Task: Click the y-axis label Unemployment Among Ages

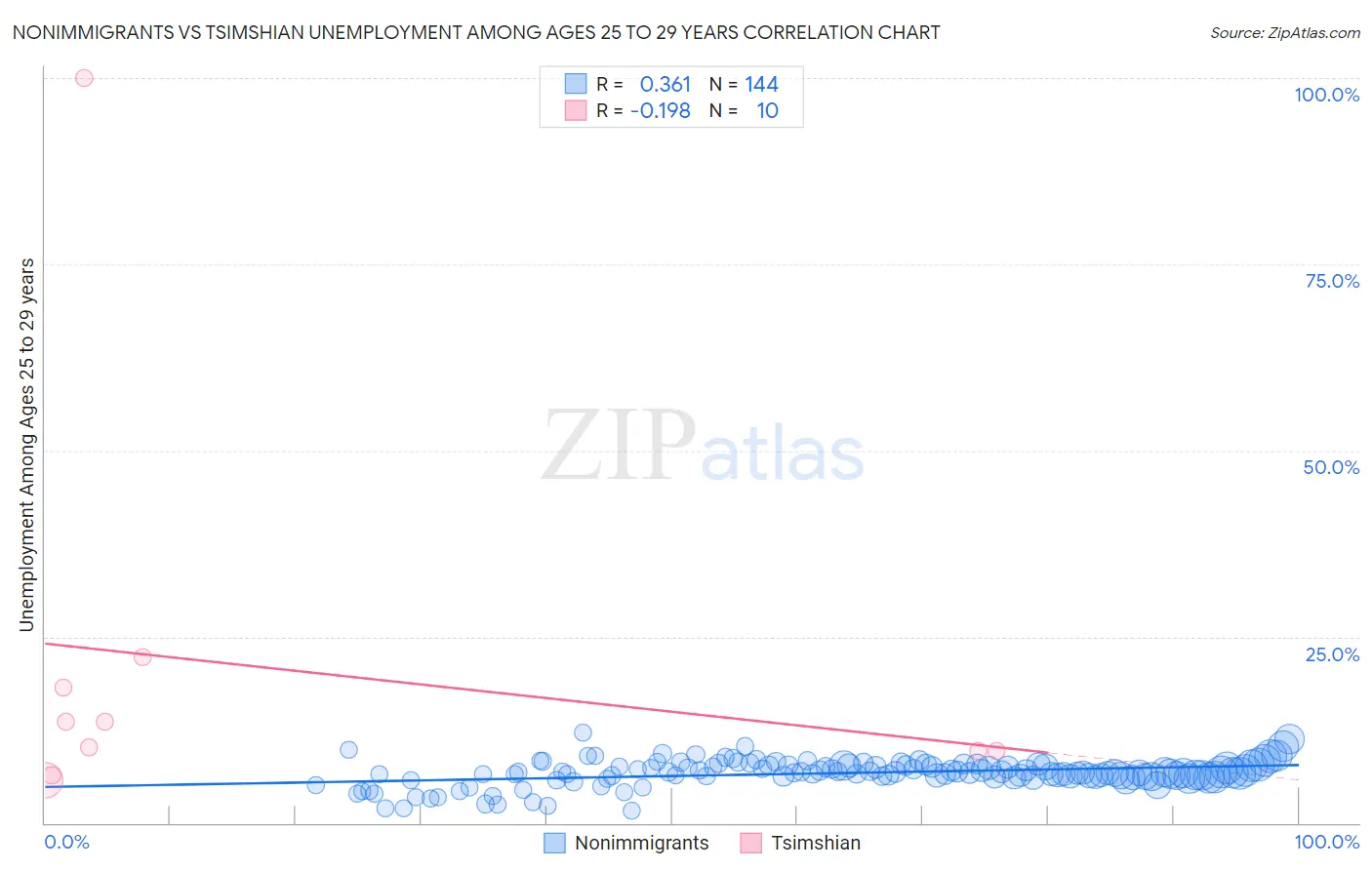Action: tap(26, 445)
